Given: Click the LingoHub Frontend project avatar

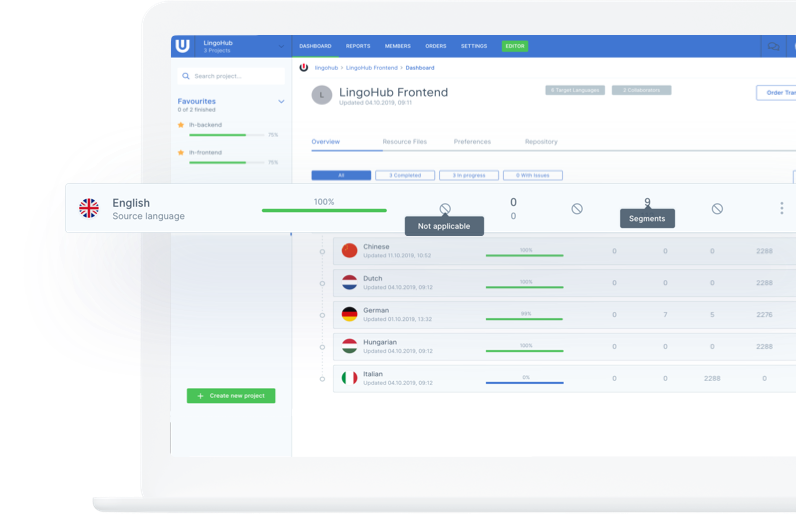Looking at the screenshot, I should click(321, 95).
